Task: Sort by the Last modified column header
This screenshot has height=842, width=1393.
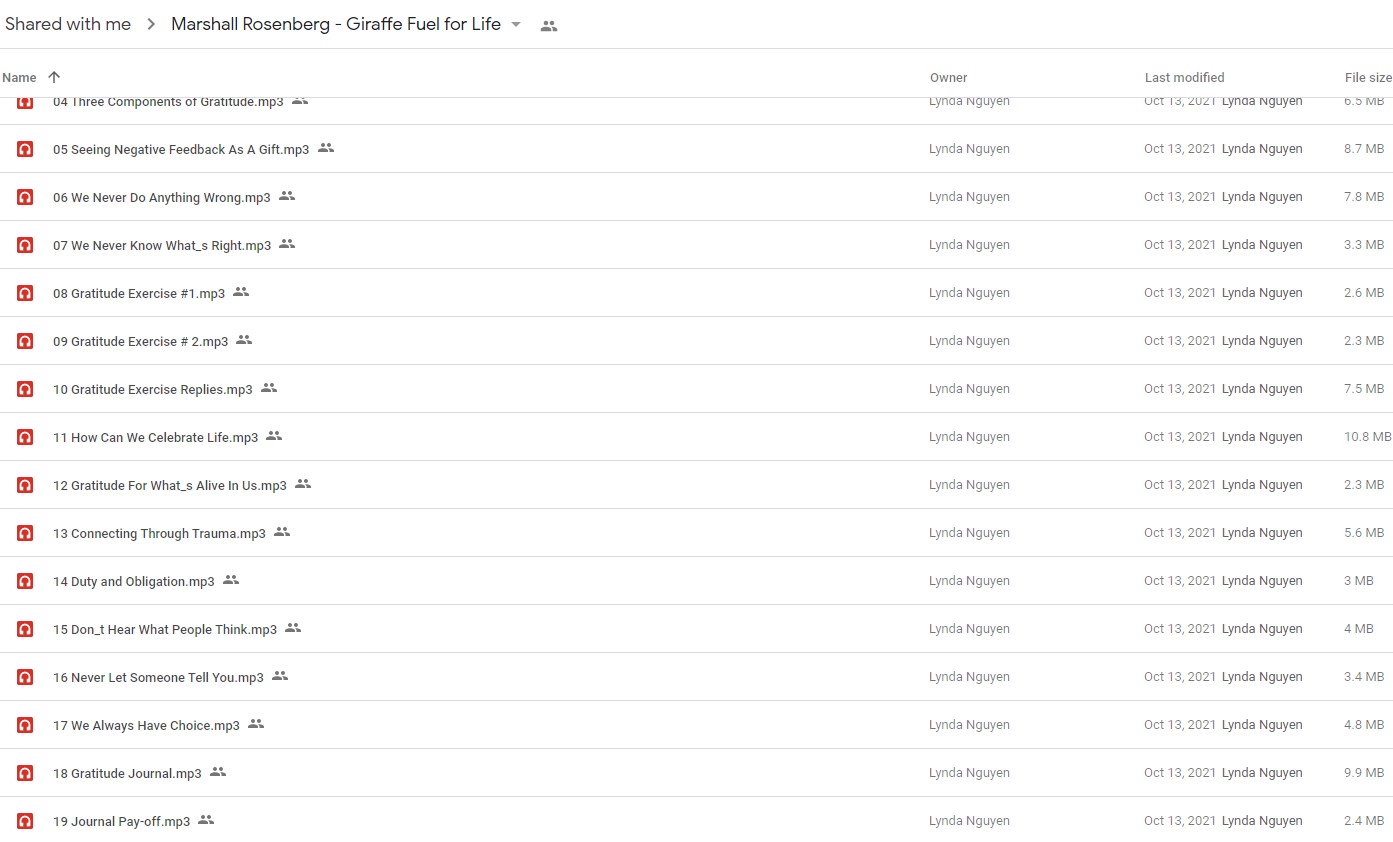Action: (x=1185, y=77)
